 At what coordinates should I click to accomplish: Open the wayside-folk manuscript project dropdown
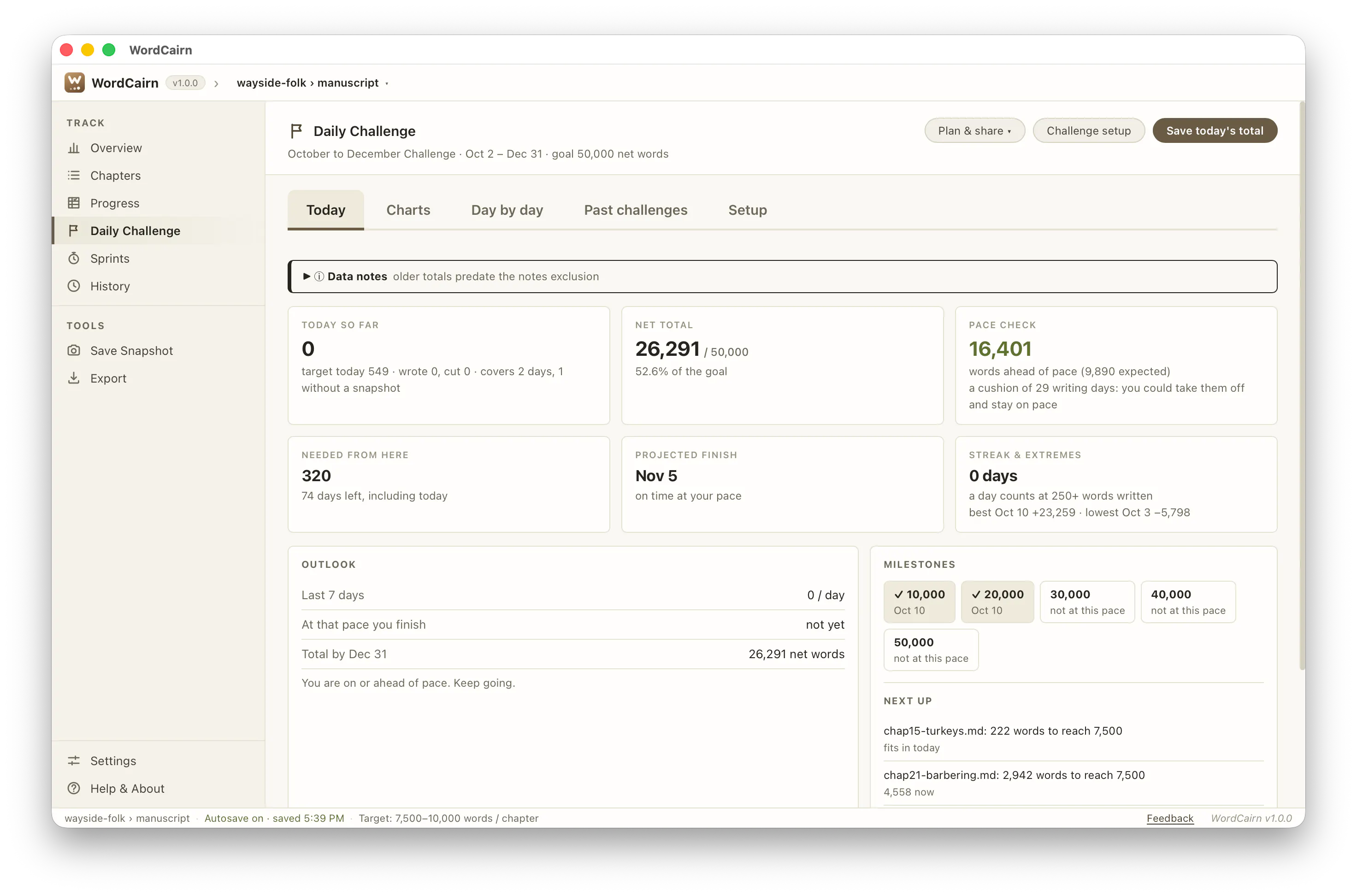pyautogui.click(x=313, y=83)
